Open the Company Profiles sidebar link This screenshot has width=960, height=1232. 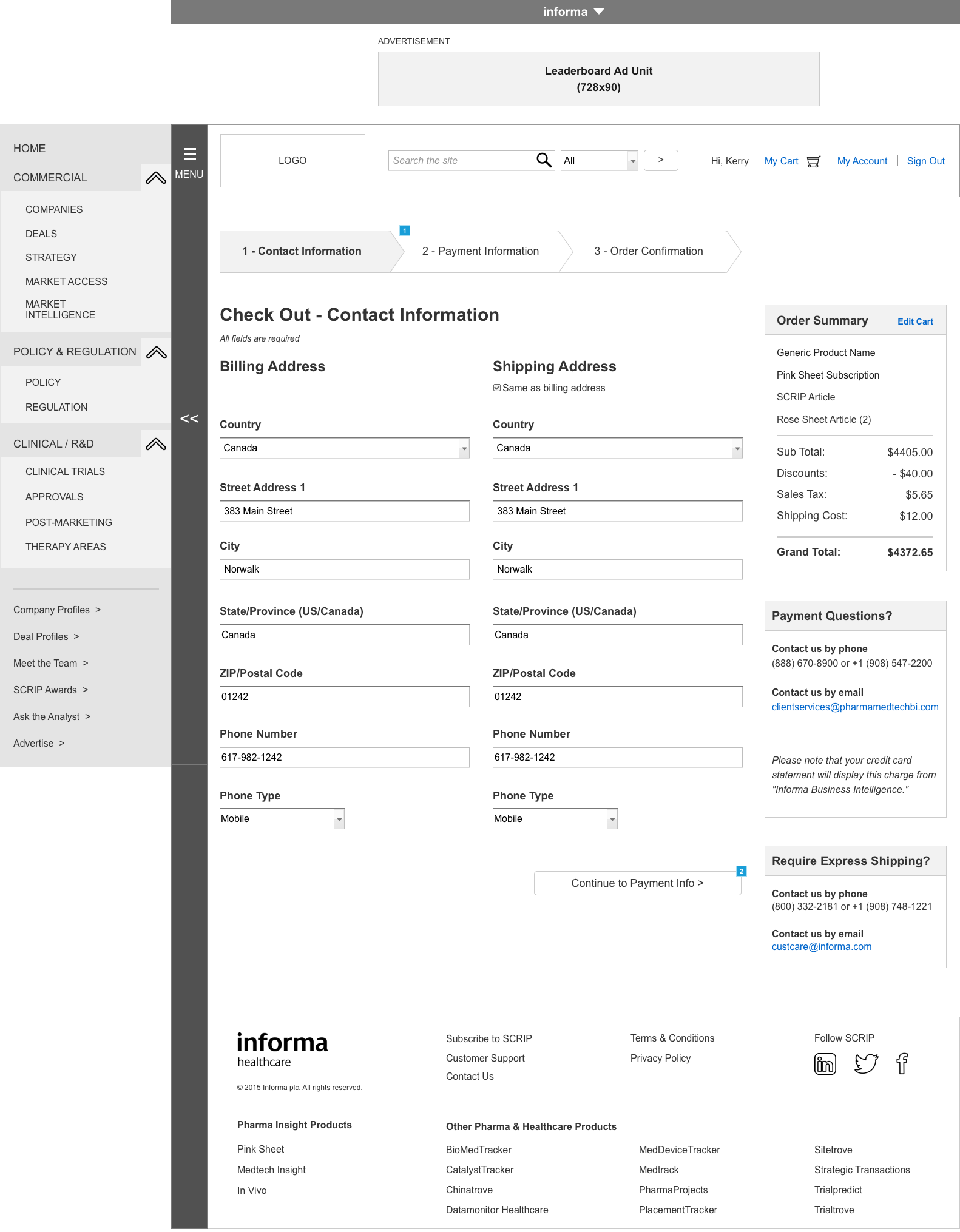coord(57,610)
